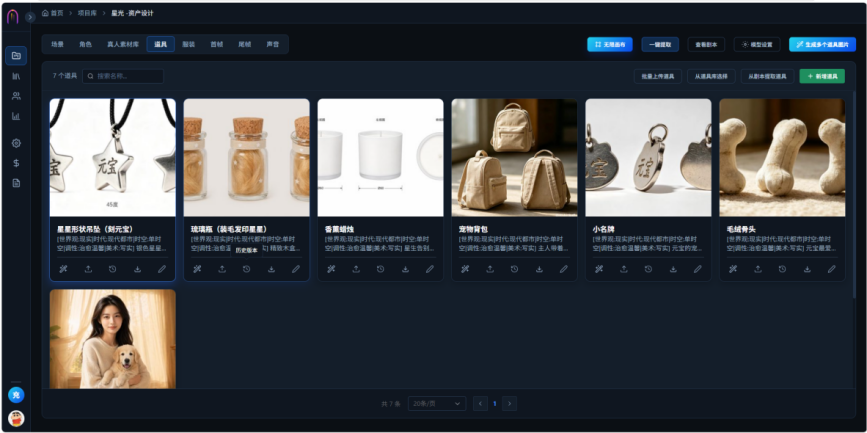Open the woman with puppy thumbnail

click(x=113, y=339)
